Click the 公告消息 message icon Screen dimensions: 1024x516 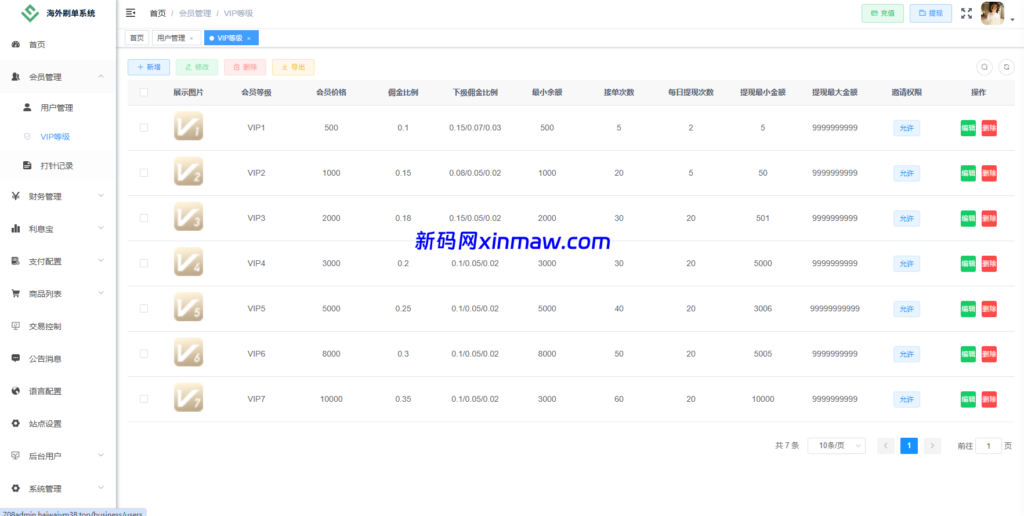click(x=16, y=358)
